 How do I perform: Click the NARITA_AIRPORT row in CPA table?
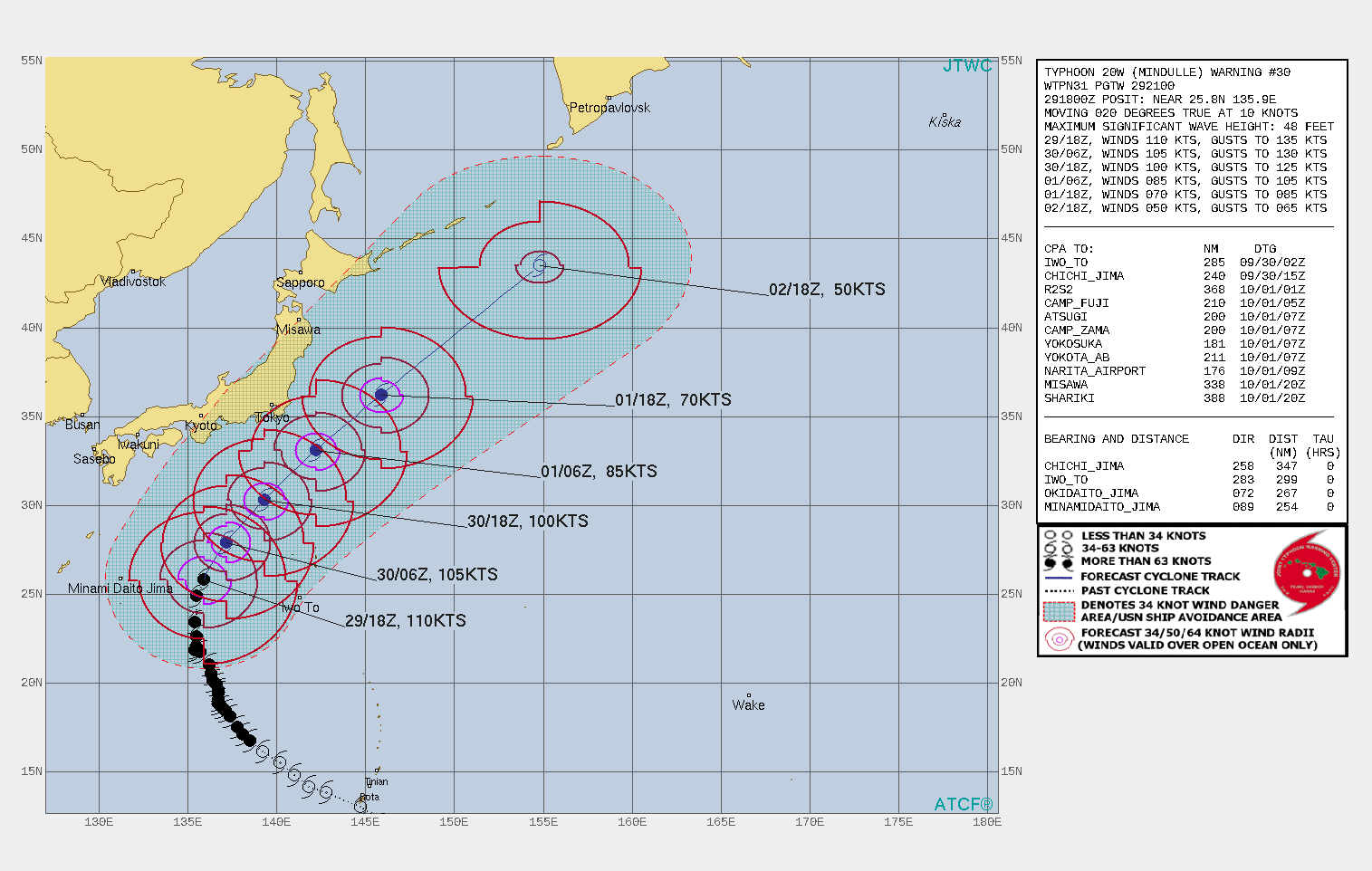point(1175,371)
